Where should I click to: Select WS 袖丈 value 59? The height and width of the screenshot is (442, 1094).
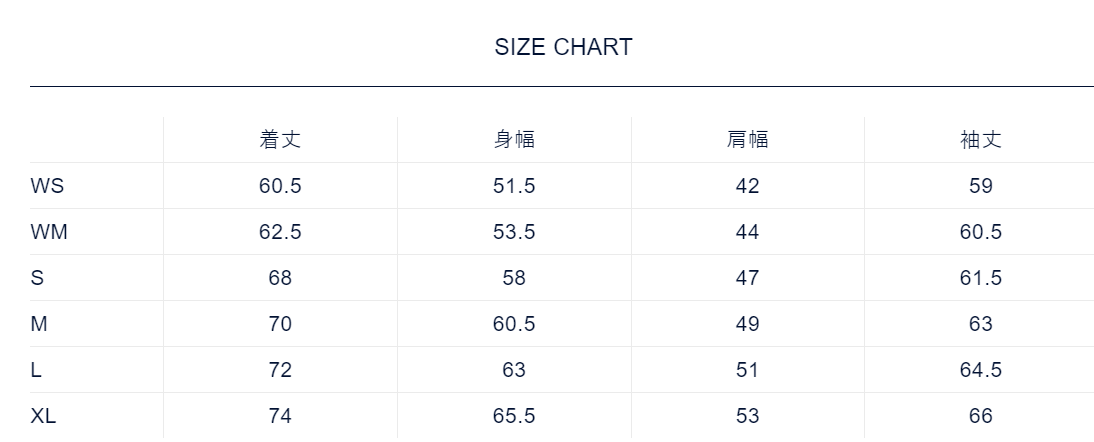(x=980, y=186)
